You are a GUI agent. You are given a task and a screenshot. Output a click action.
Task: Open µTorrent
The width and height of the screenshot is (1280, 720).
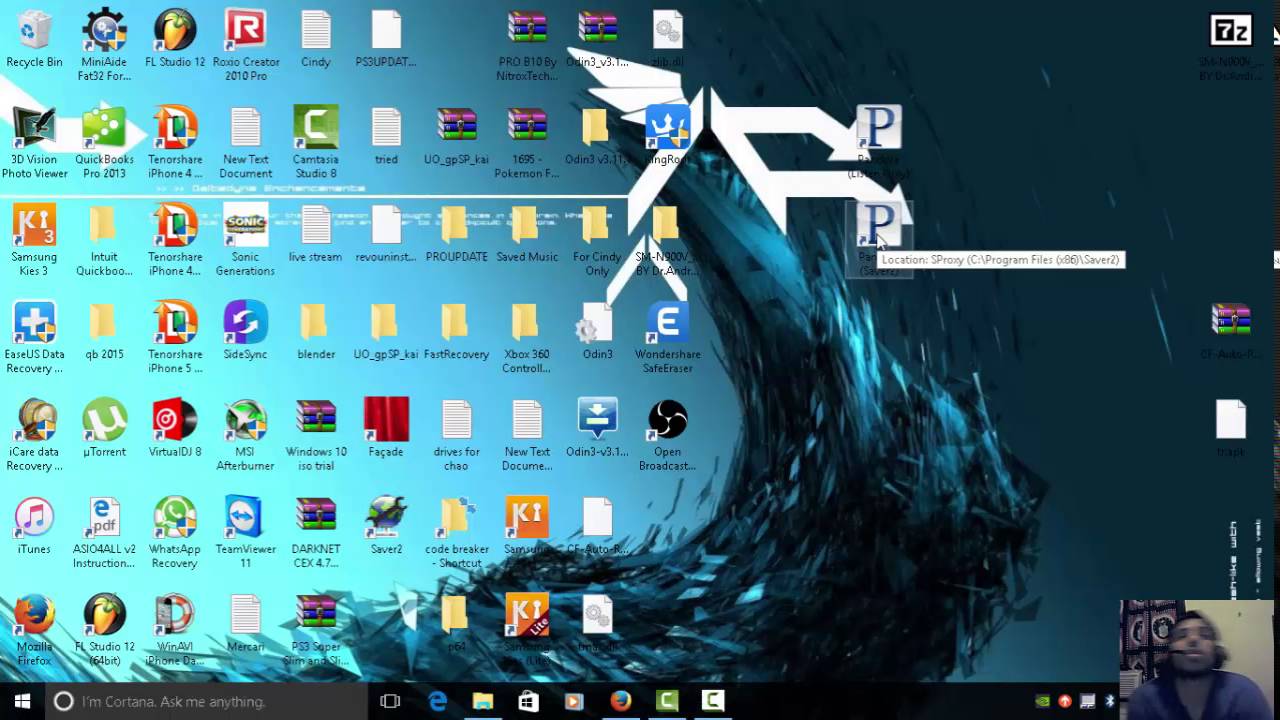click(104, 430)
